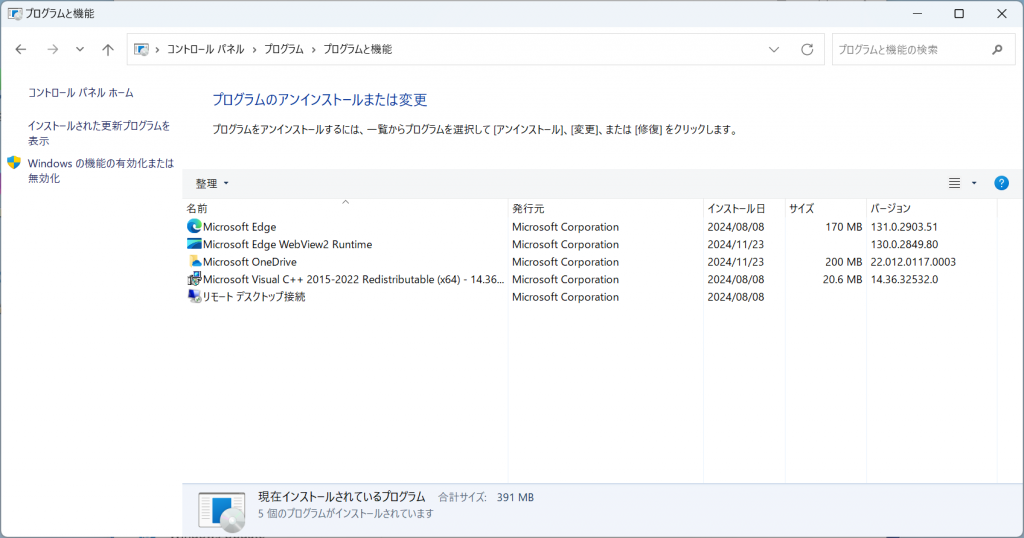
Task: Expand chevron after プログラム in breadcrumb
Action: [313, 49]
